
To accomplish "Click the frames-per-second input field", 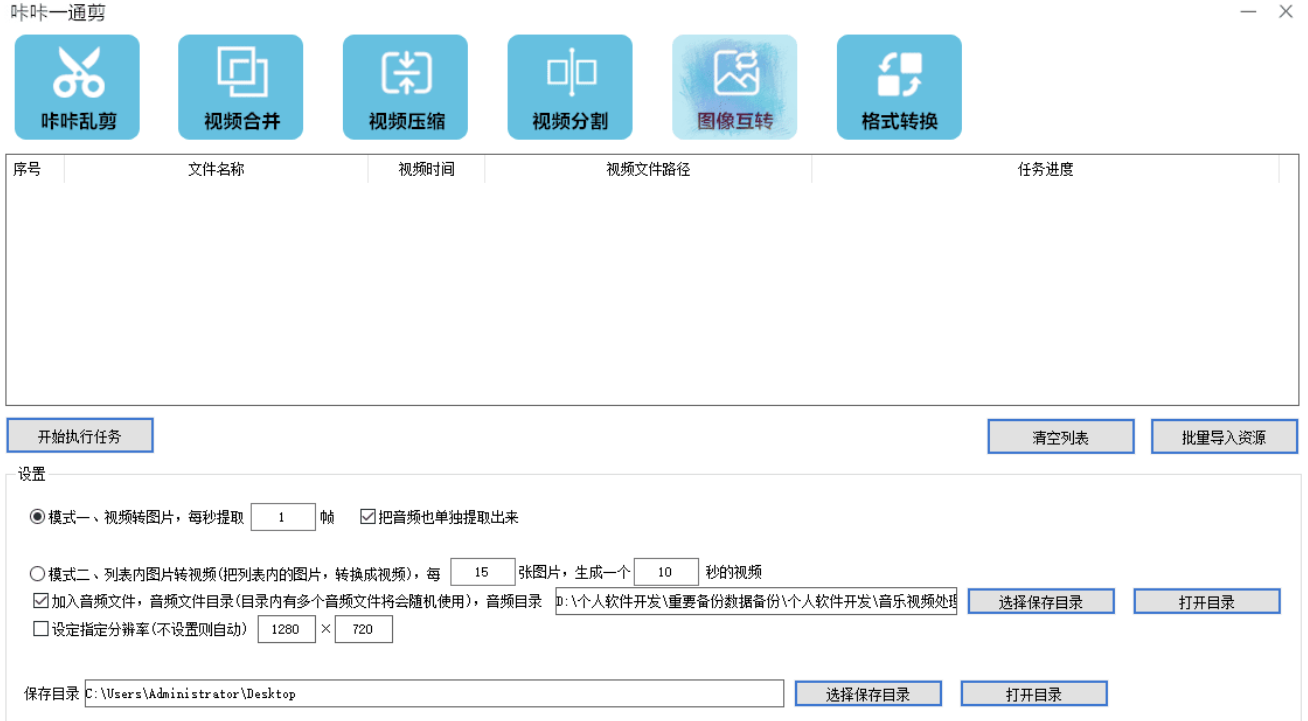I will point(284,516).
